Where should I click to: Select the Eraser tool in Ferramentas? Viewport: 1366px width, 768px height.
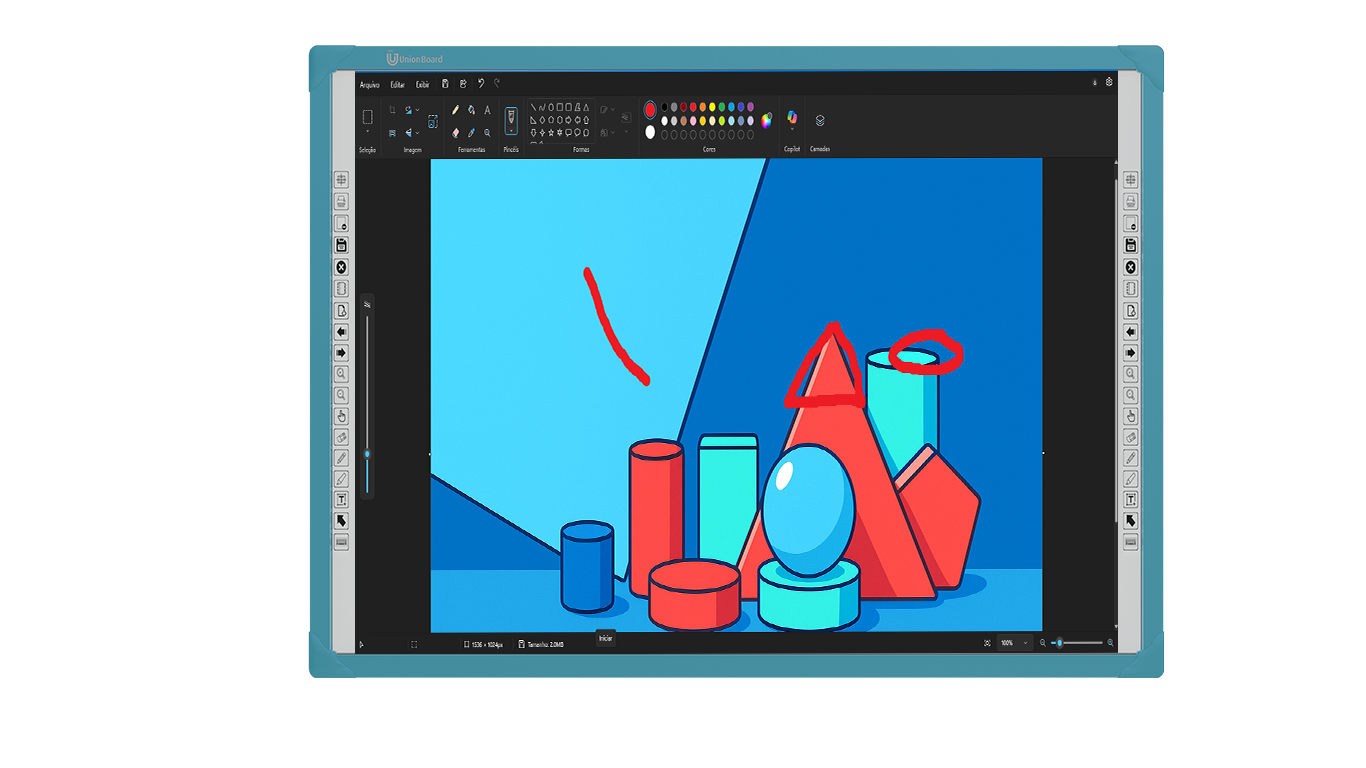(455, 132)
